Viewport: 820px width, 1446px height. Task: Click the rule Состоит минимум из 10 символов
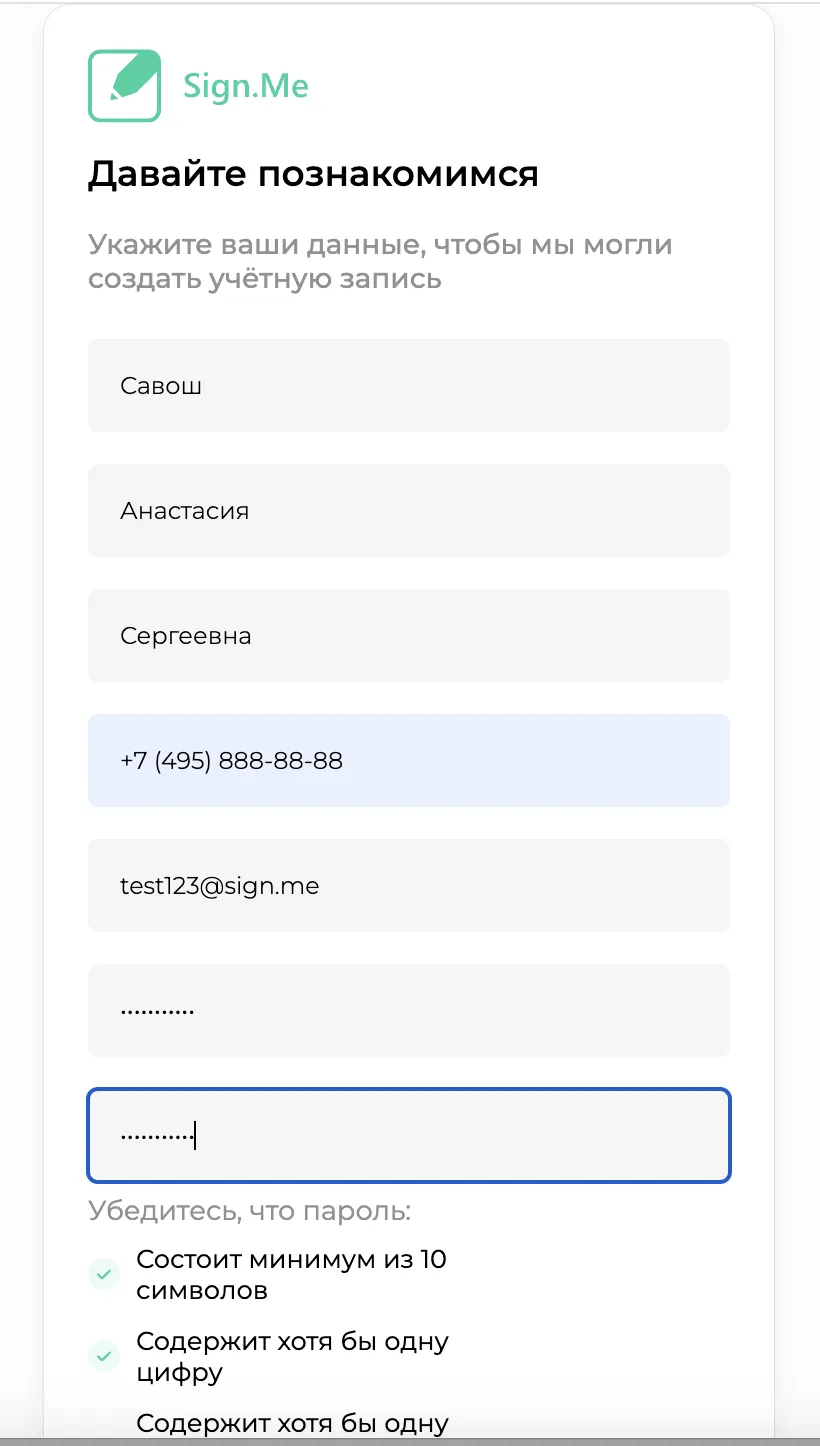[x=291, y=1274]
